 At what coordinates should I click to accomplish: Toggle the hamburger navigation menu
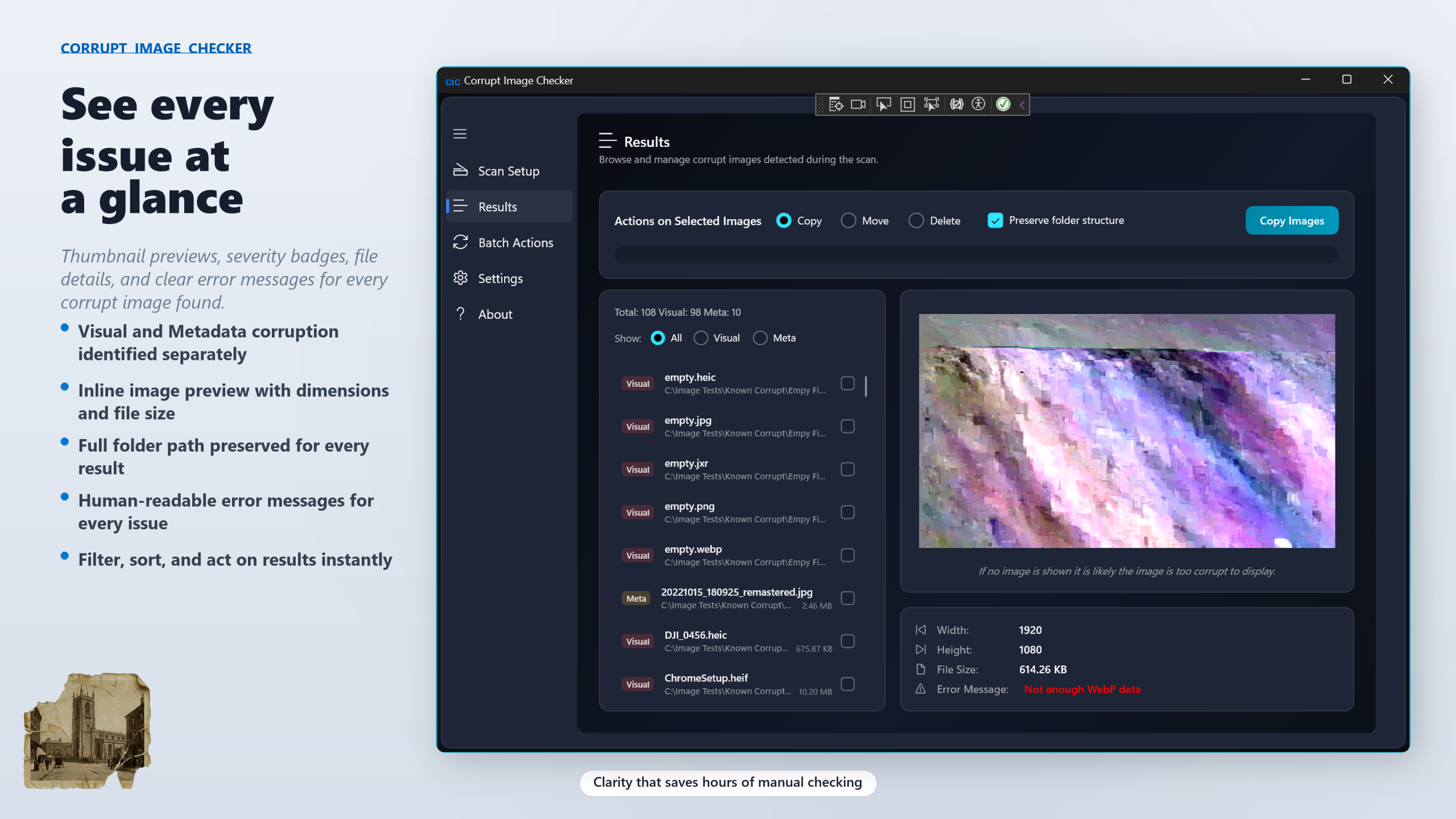(x=460, y=134)
